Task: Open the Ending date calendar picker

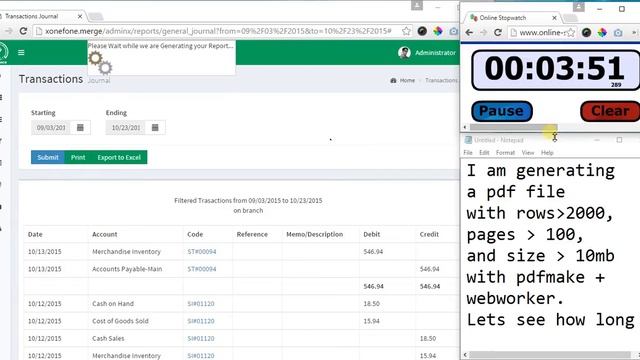Action: point(155,128)
